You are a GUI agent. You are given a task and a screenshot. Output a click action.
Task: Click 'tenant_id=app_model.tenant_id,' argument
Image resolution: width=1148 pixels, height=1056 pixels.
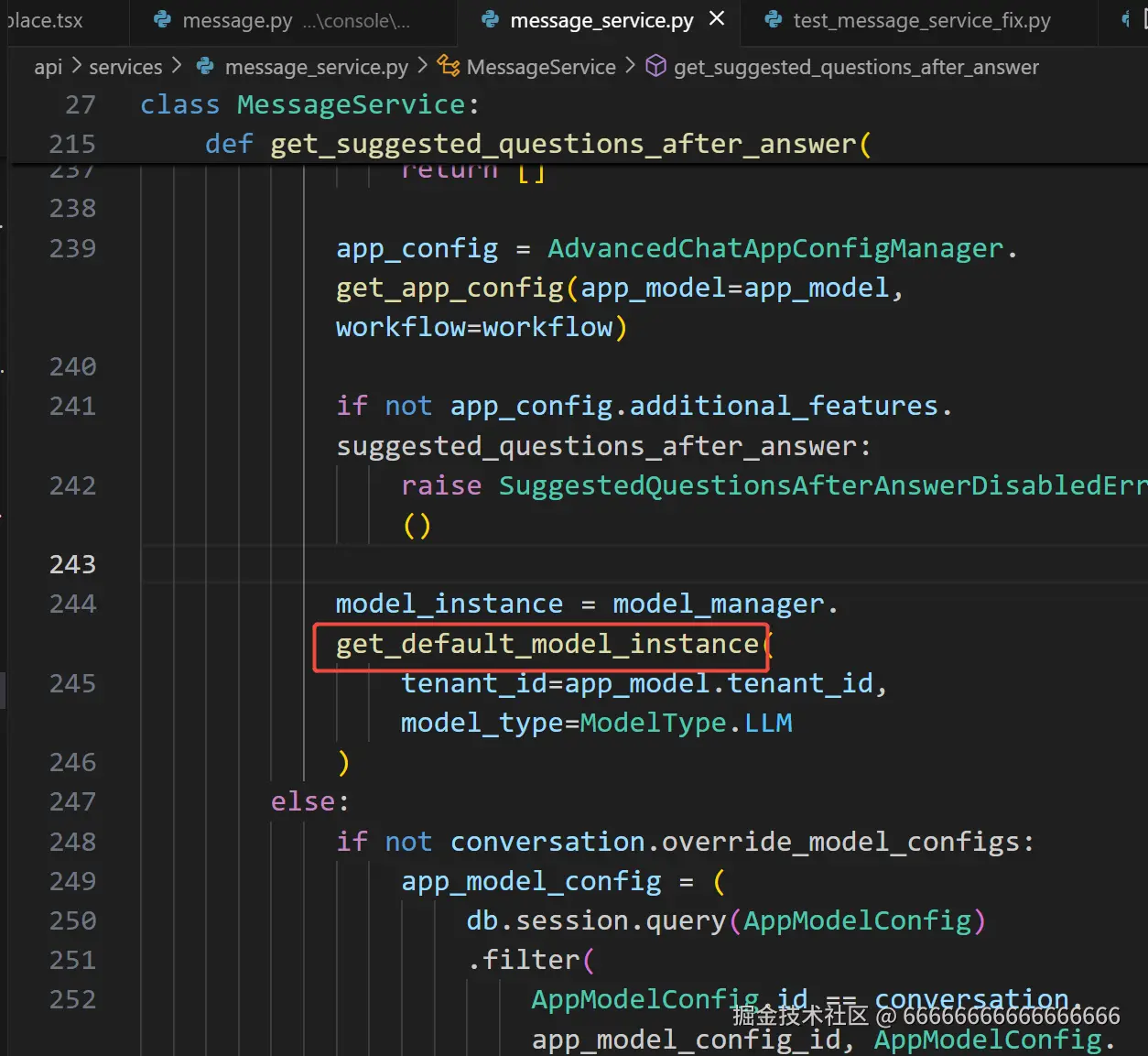(644, 683)
